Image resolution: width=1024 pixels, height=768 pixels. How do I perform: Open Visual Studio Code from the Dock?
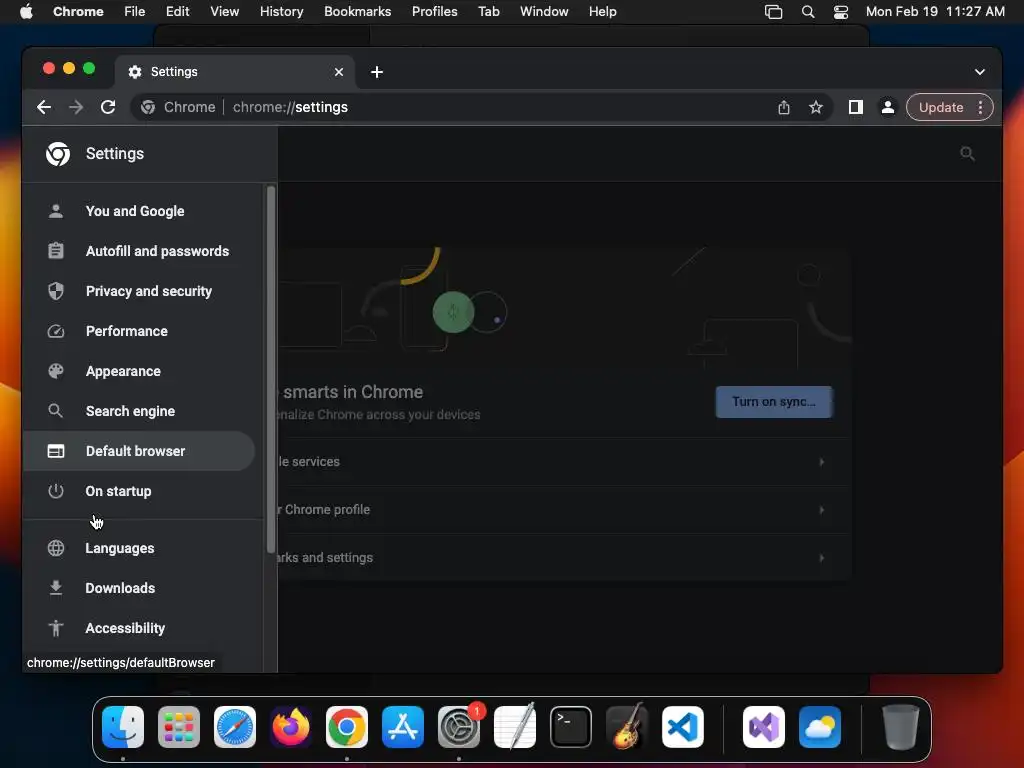[x=682, y=727]
